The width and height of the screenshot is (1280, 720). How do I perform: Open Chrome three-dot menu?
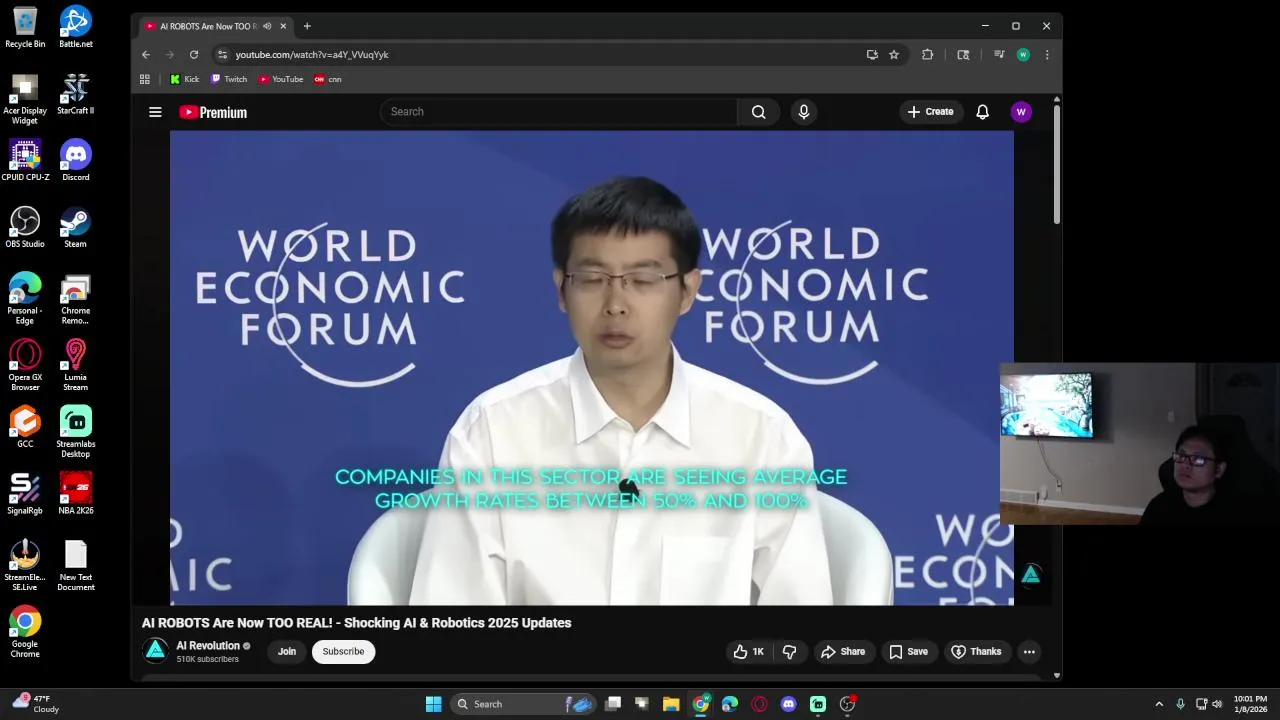(1047, 55)
